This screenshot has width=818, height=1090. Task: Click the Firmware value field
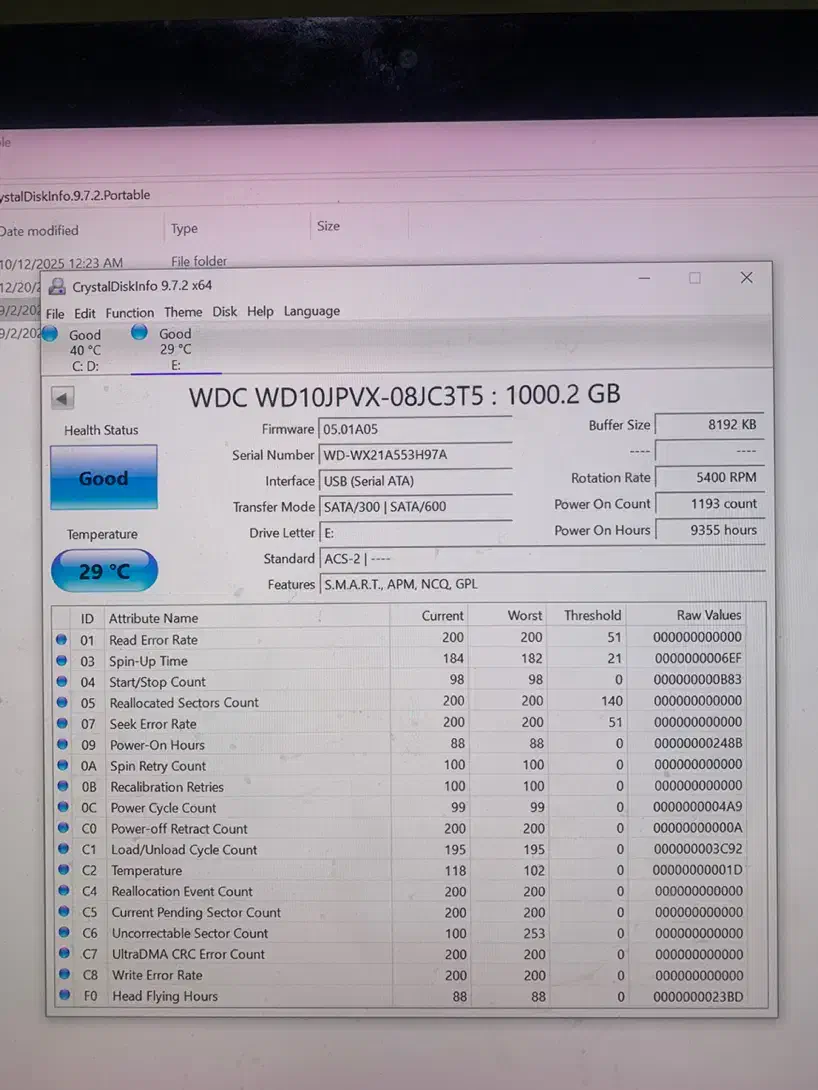click(414, 429)
